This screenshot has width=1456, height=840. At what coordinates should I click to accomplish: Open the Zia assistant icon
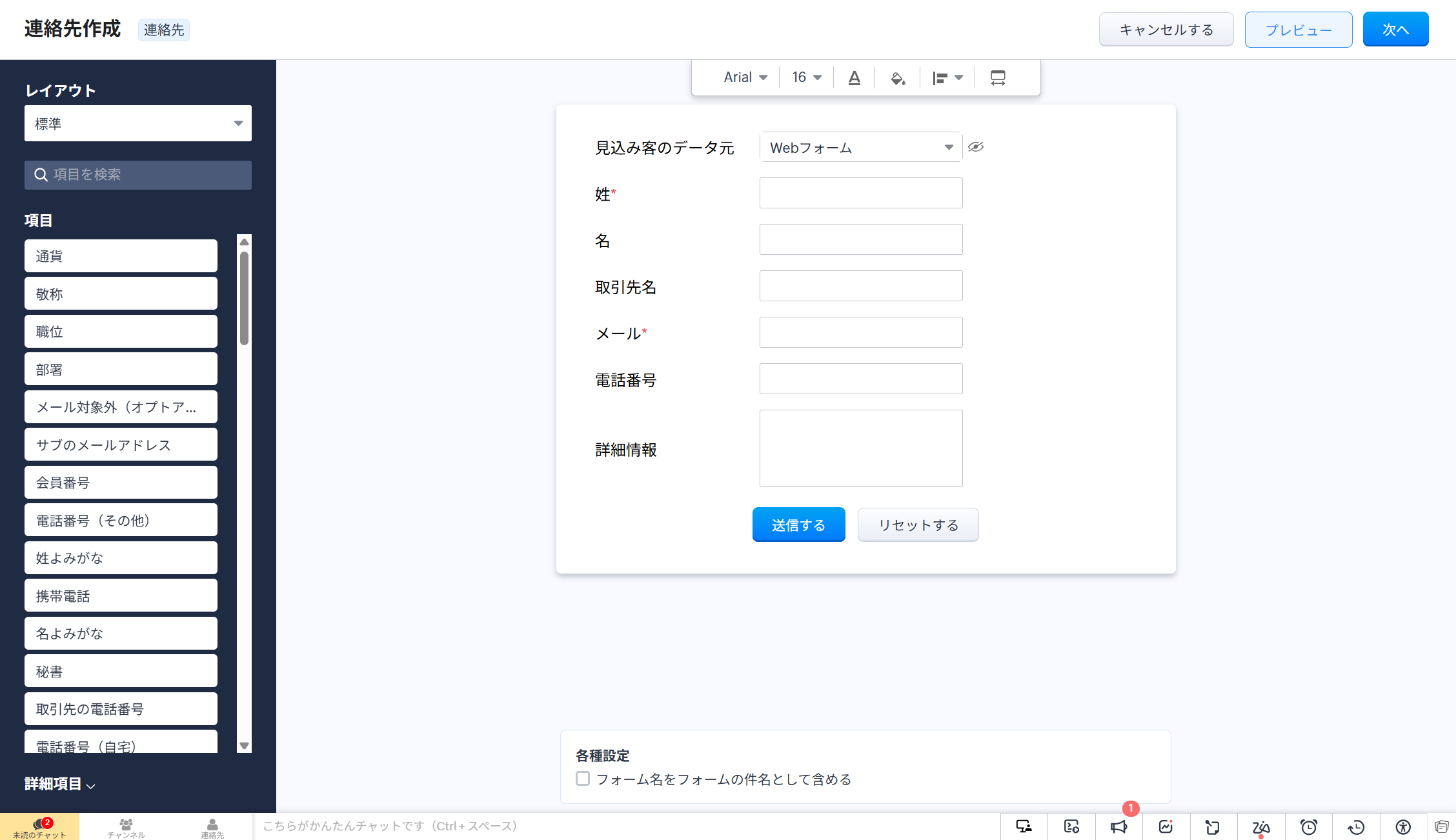[1260, 826]
